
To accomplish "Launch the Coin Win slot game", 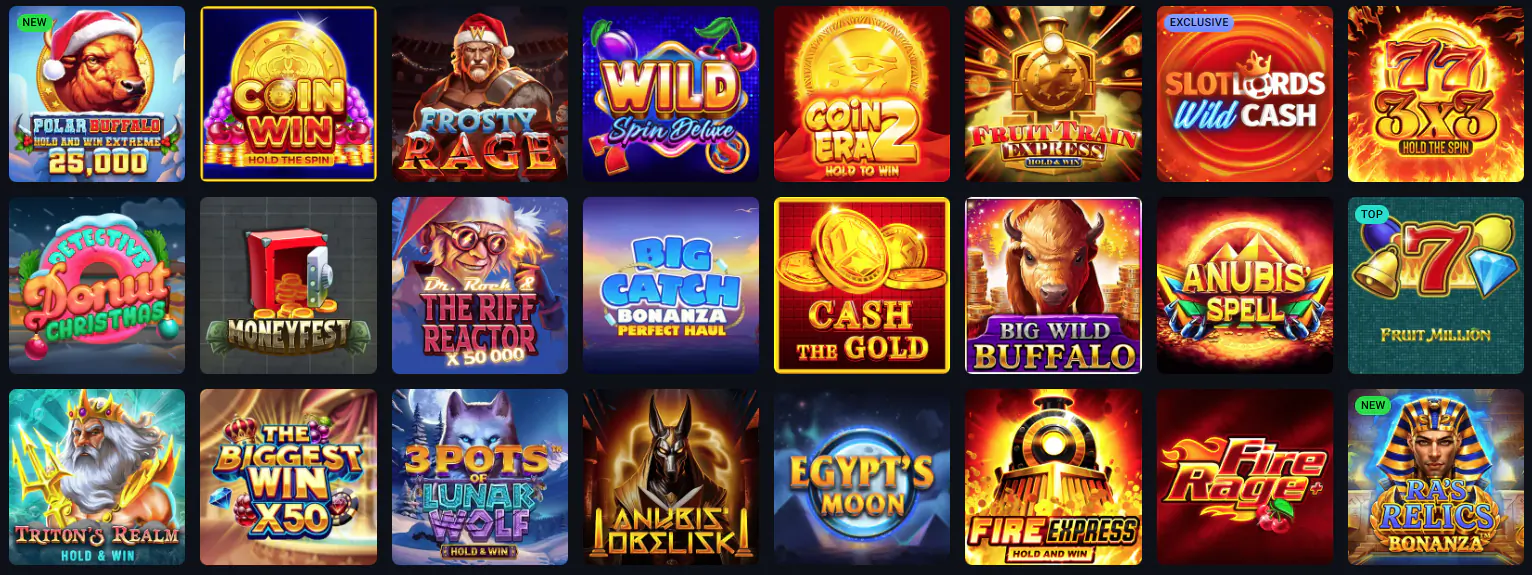I will 288,94.
